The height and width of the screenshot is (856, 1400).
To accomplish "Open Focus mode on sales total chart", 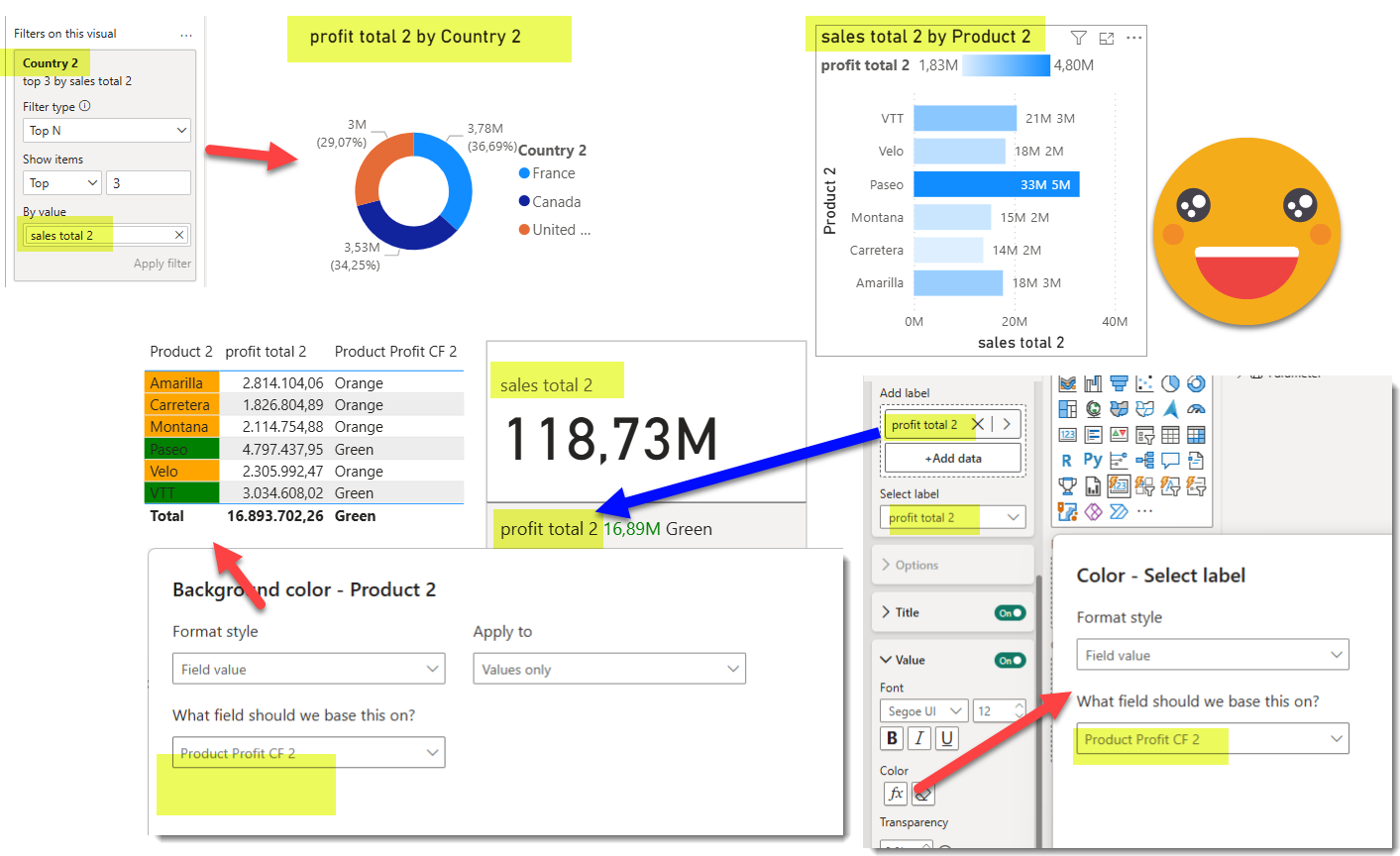I will (1107, 38).
